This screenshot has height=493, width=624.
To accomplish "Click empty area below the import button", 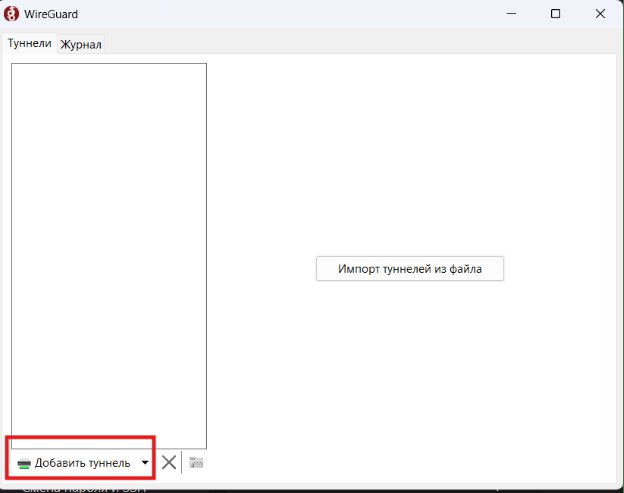I will coord(409,370).
